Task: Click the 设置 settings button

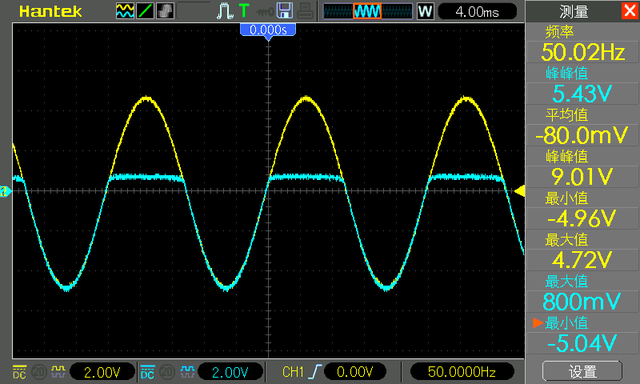Action: pos(582,372)
